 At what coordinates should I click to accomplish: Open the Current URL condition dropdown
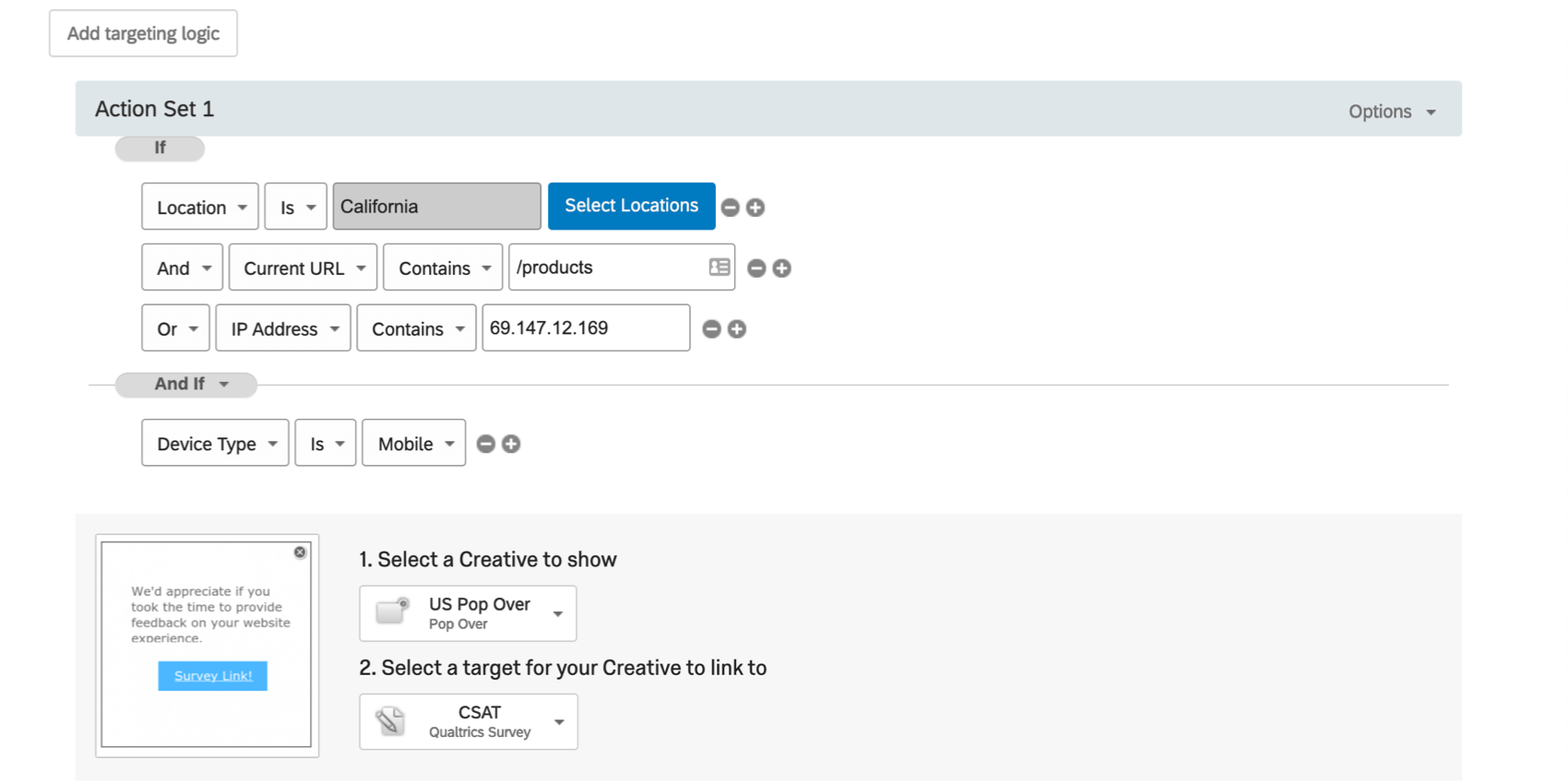(x=303, y=267)
